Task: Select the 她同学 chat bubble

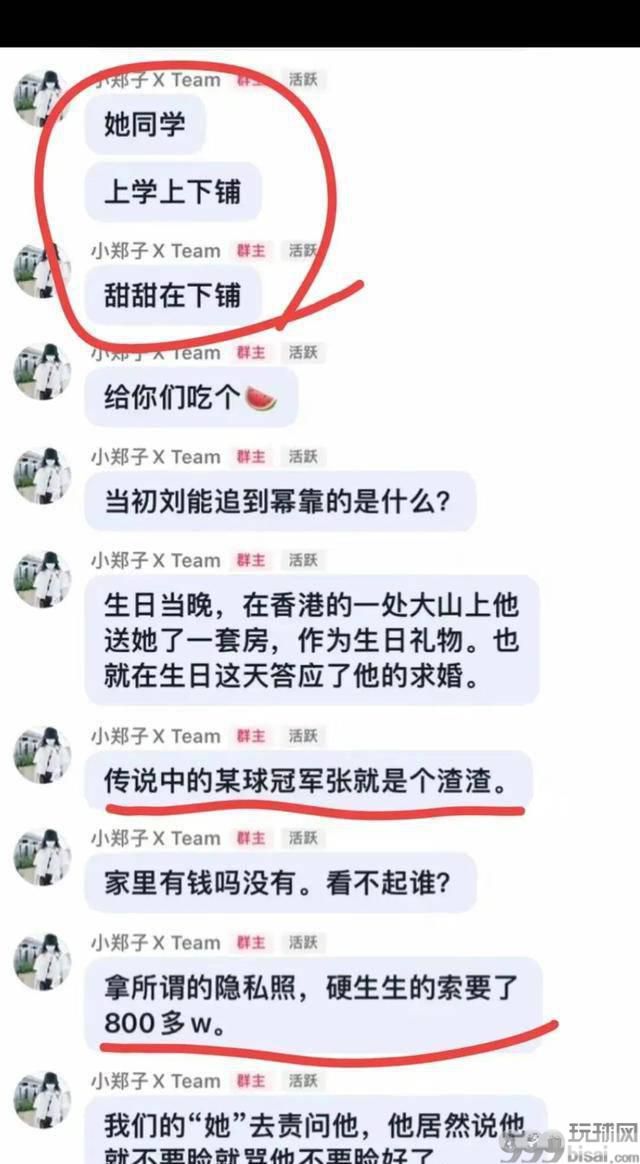Action: click(145, 124)
